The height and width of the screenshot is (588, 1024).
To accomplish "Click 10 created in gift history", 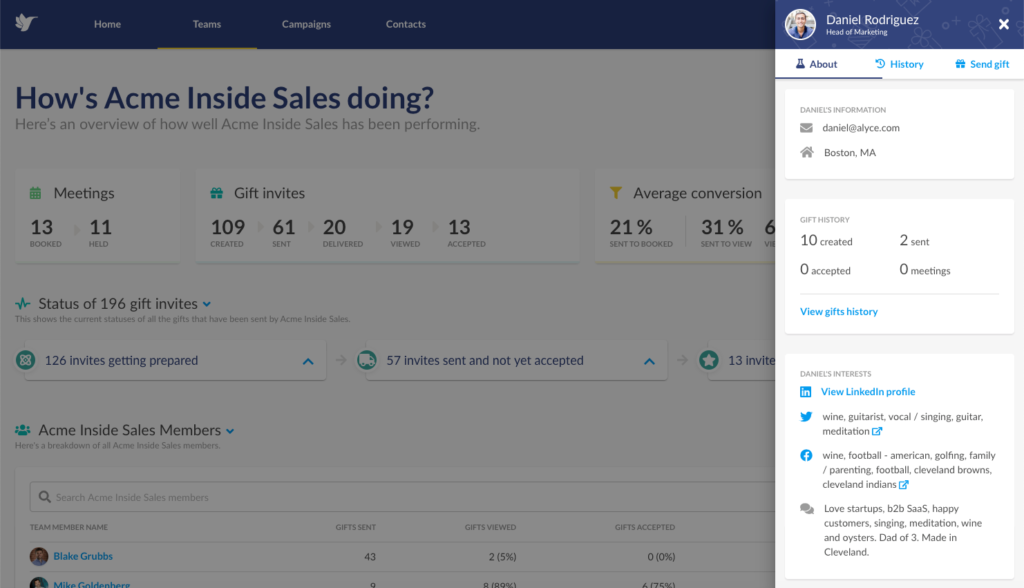I will coord(826,241).
